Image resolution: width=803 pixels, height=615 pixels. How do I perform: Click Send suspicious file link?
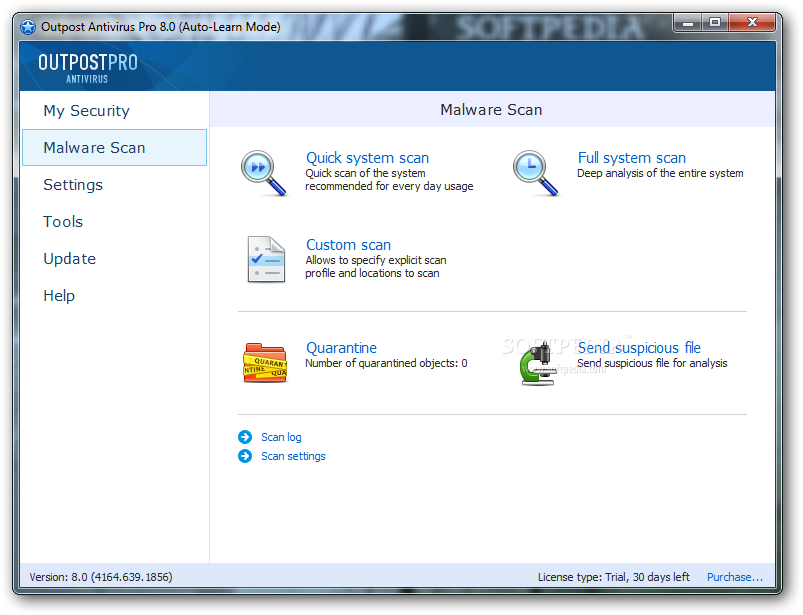pos(639,348)
